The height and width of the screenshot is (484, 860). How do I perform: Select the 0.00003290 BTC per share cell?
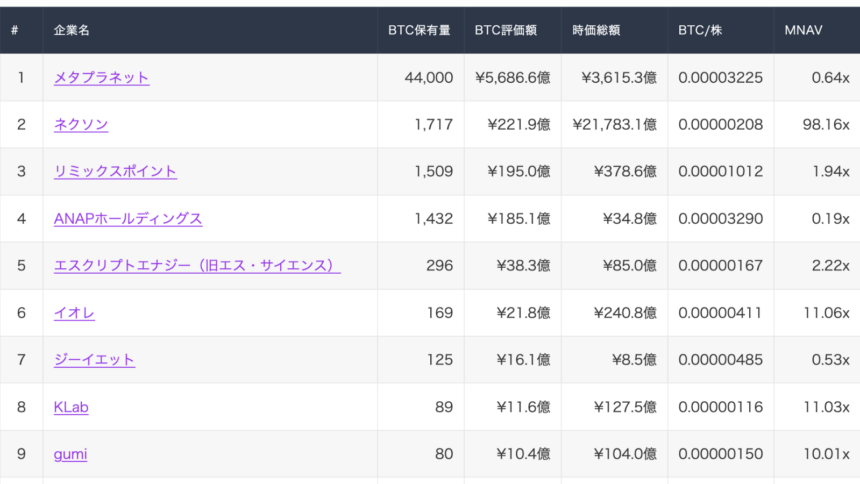(720, 218)
